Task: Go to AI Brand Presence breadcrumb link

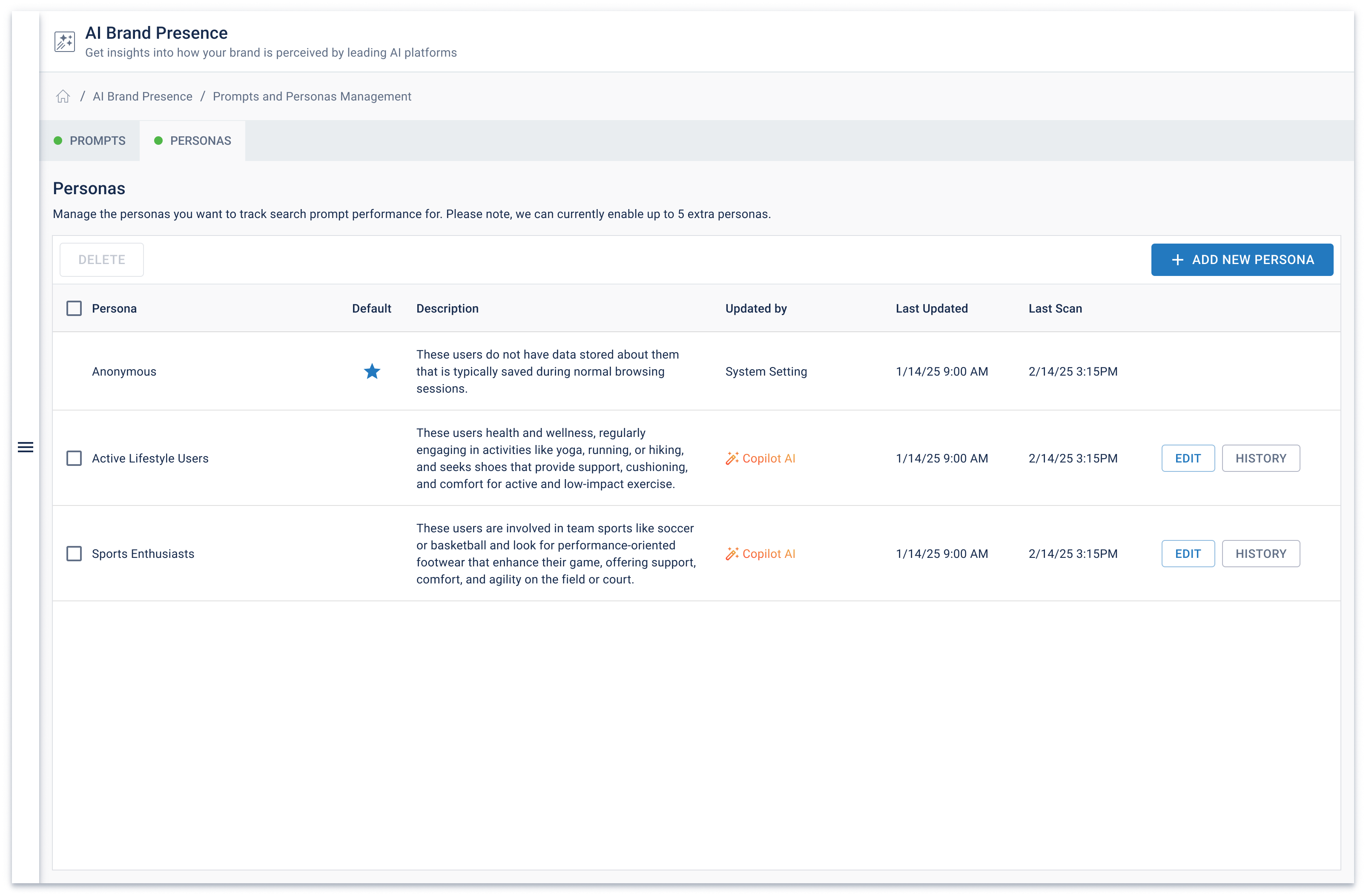Action: 142,96
